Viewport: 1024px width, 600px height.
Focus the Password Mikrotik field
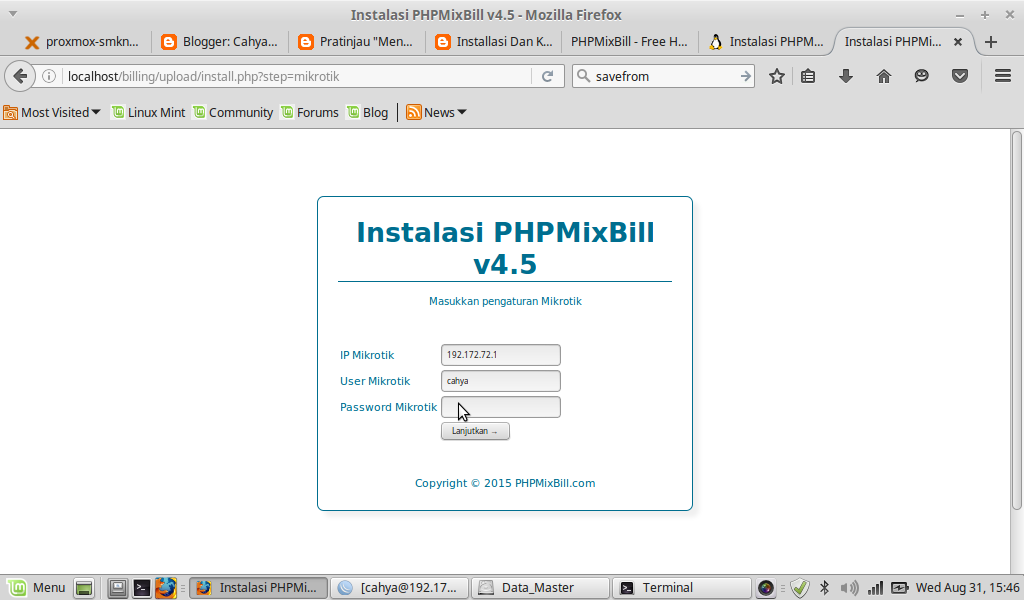(500, 407)
